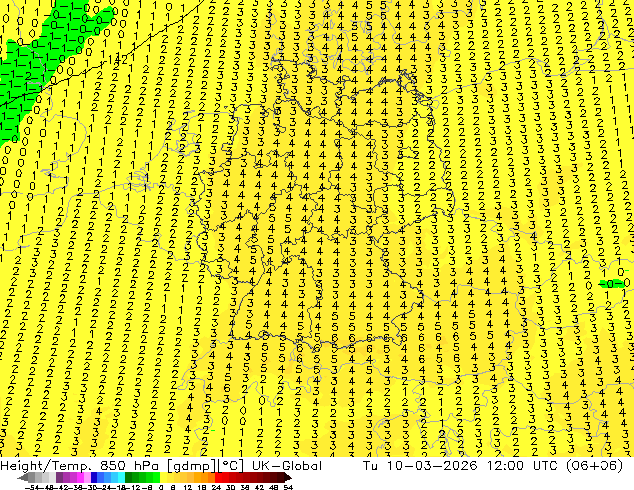This screenshot has width=634, height=490.
Task: Click the cyan legend swatch near -18
Action: 121,477
